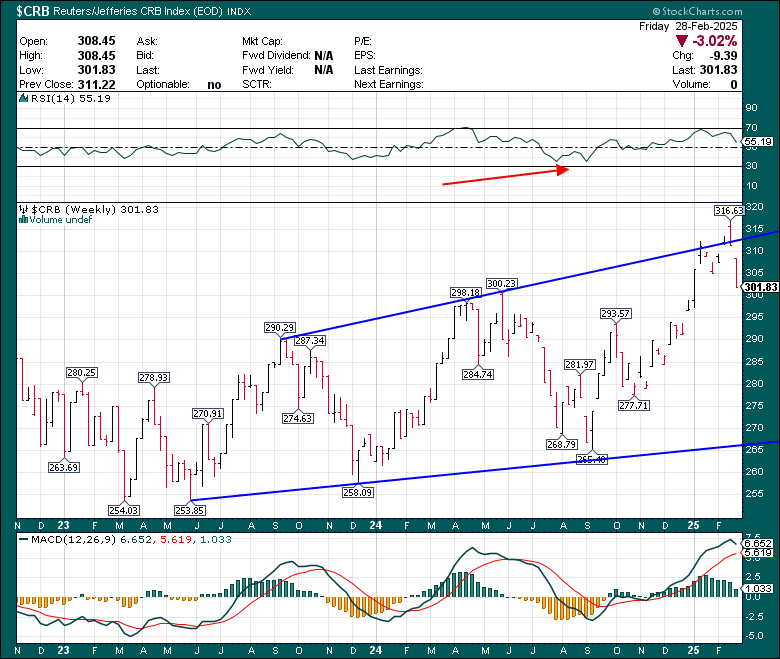The image size is (780, 659).
Task: Click the 274.63 low price label
Action: pyautogui.click(x=298, y=418)
